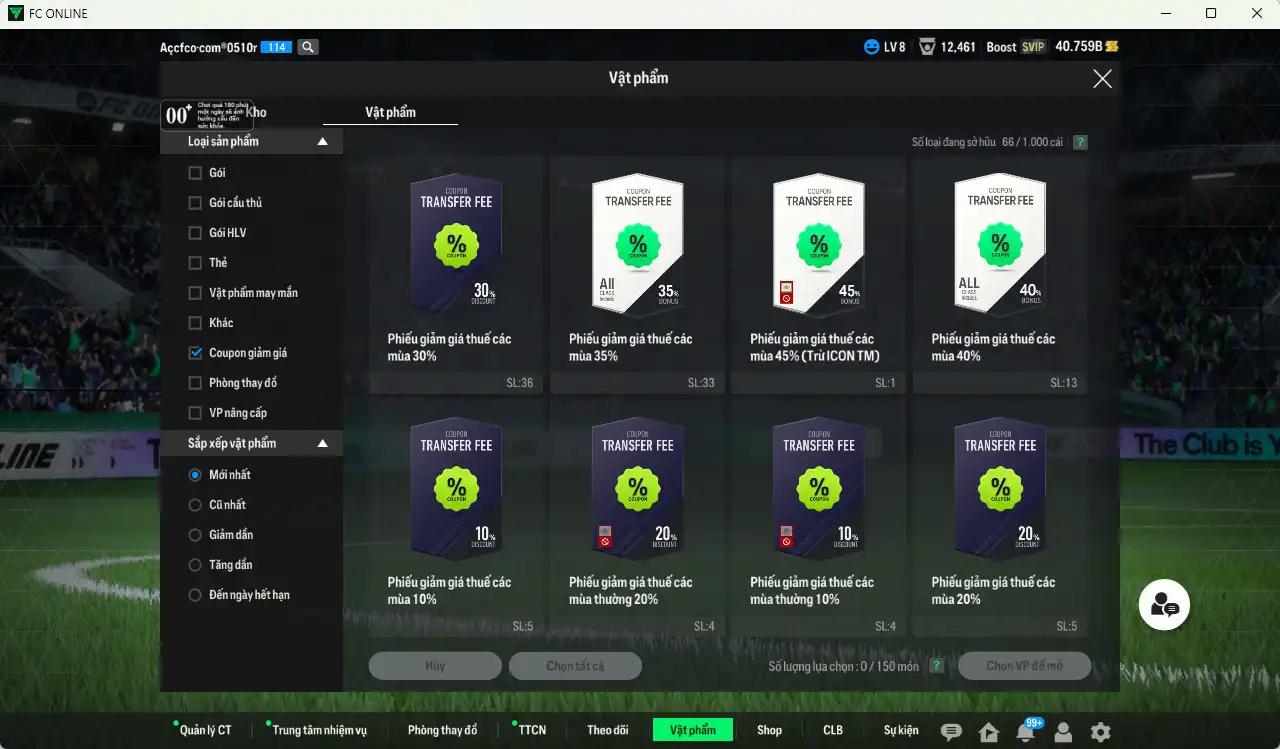
Task: Select the 35% transfer fee coupon card
Action: coord(637,275)
